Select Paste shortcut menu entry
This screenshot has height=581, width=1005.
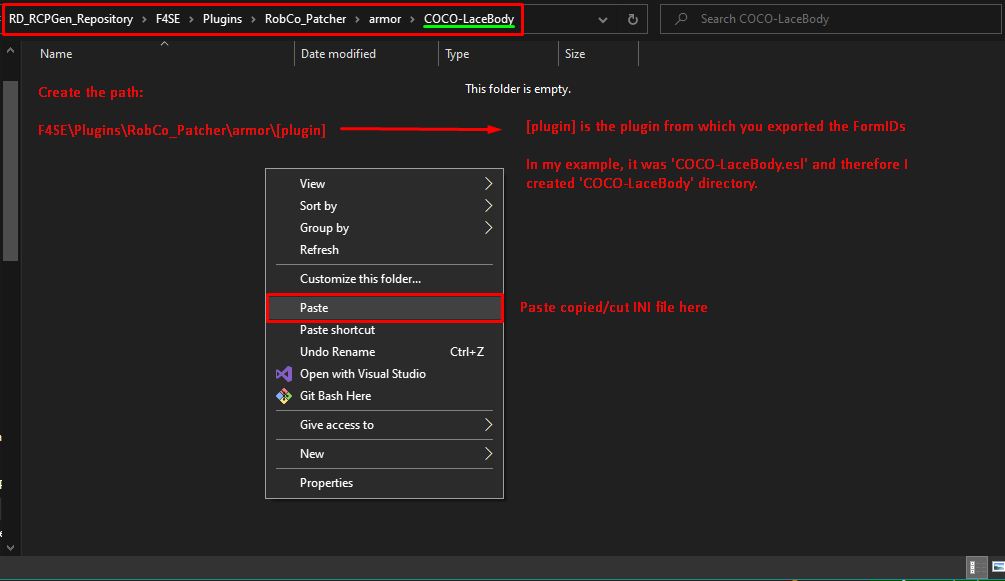385,330
